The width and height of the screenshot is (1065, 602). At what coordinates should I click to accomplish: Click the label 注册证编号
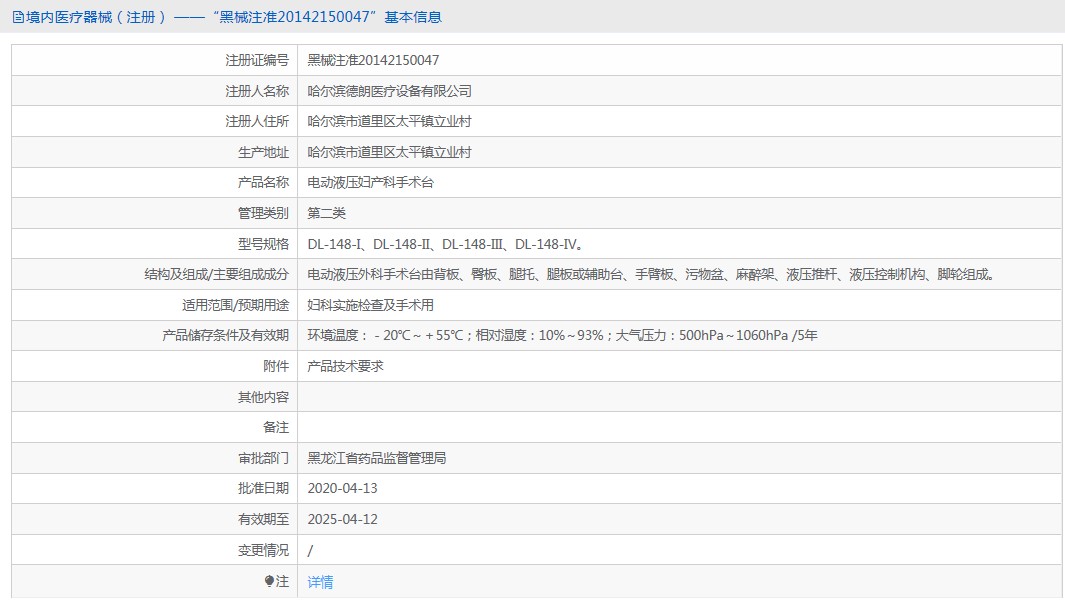pyautogui.click(x=257, y=60)
